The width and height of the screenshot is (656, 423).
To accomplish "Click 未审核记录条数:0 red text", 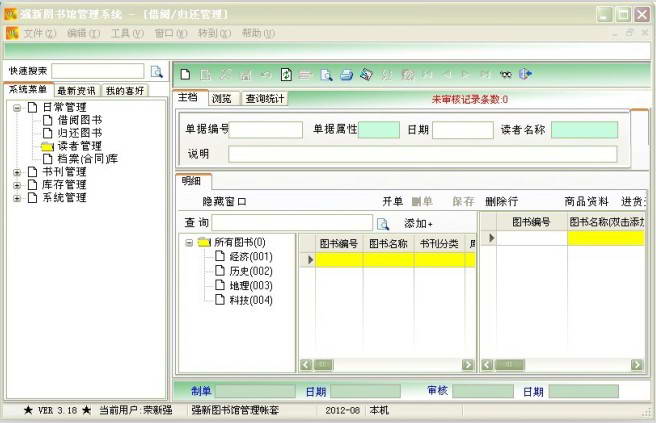I will point(470,100).
